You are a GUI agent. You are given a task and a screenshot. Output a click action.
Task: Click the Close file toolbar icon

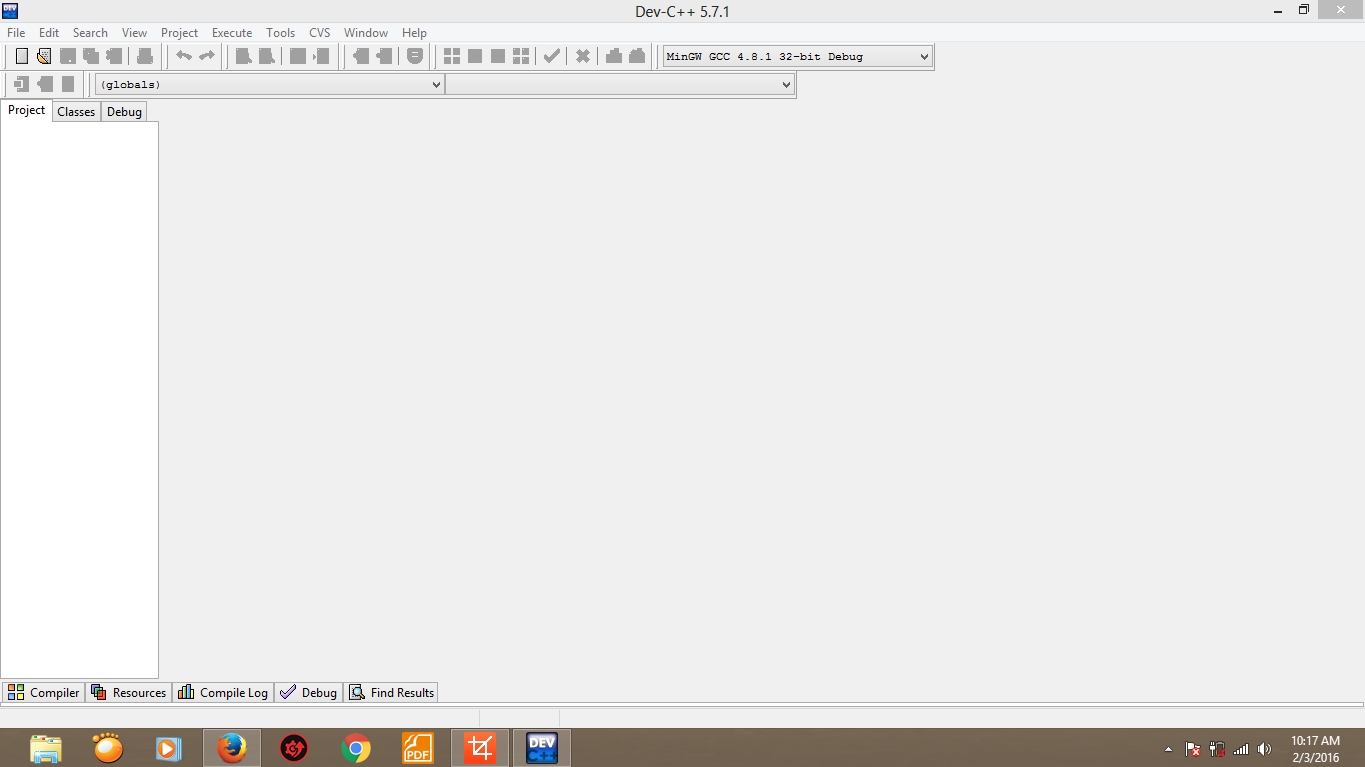(x=114, y=56)
